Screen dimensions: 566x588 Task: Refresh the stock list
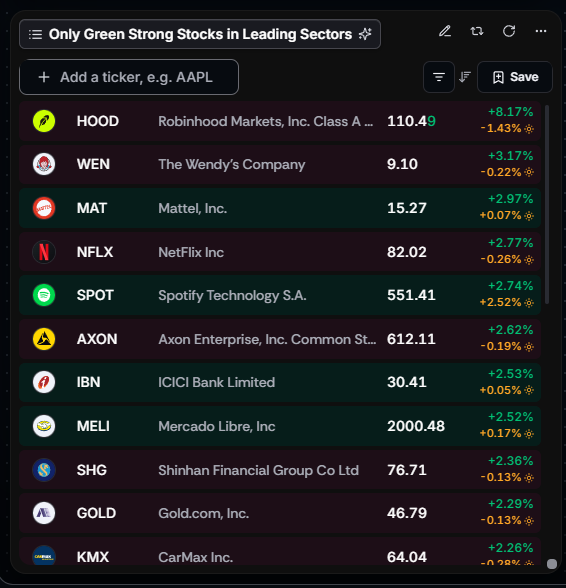509,31
